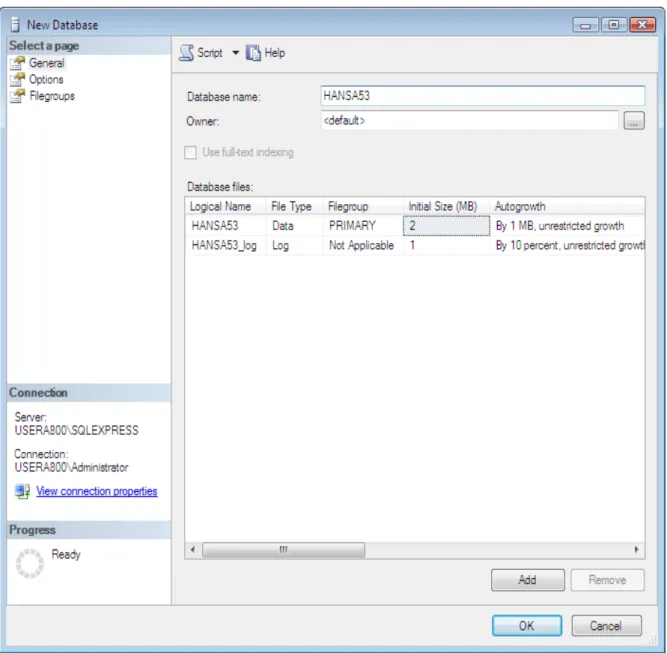
Task: Select the HANSA53 logical name cell
Action: 225,225
